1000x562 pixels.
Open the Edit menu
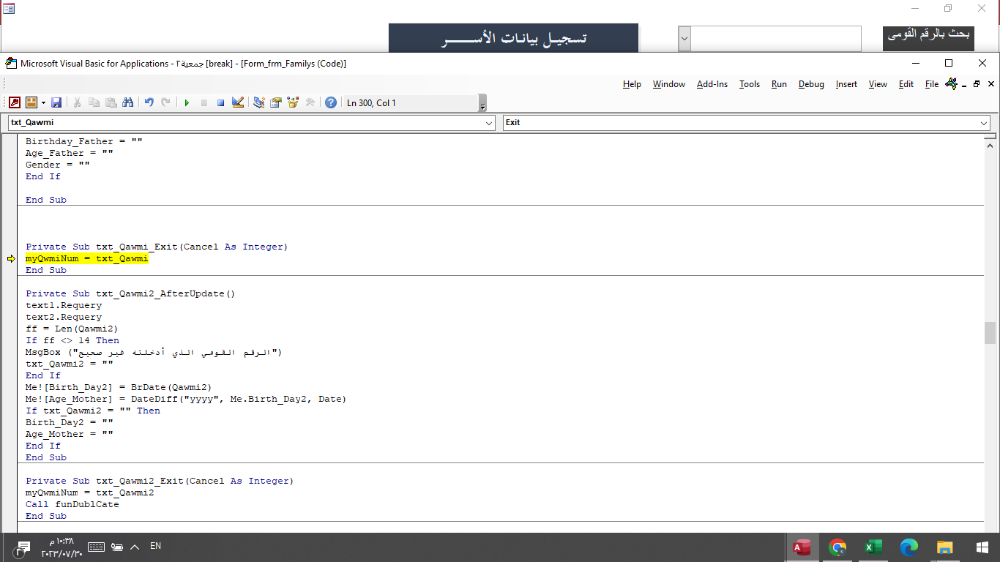coord(906,84)
